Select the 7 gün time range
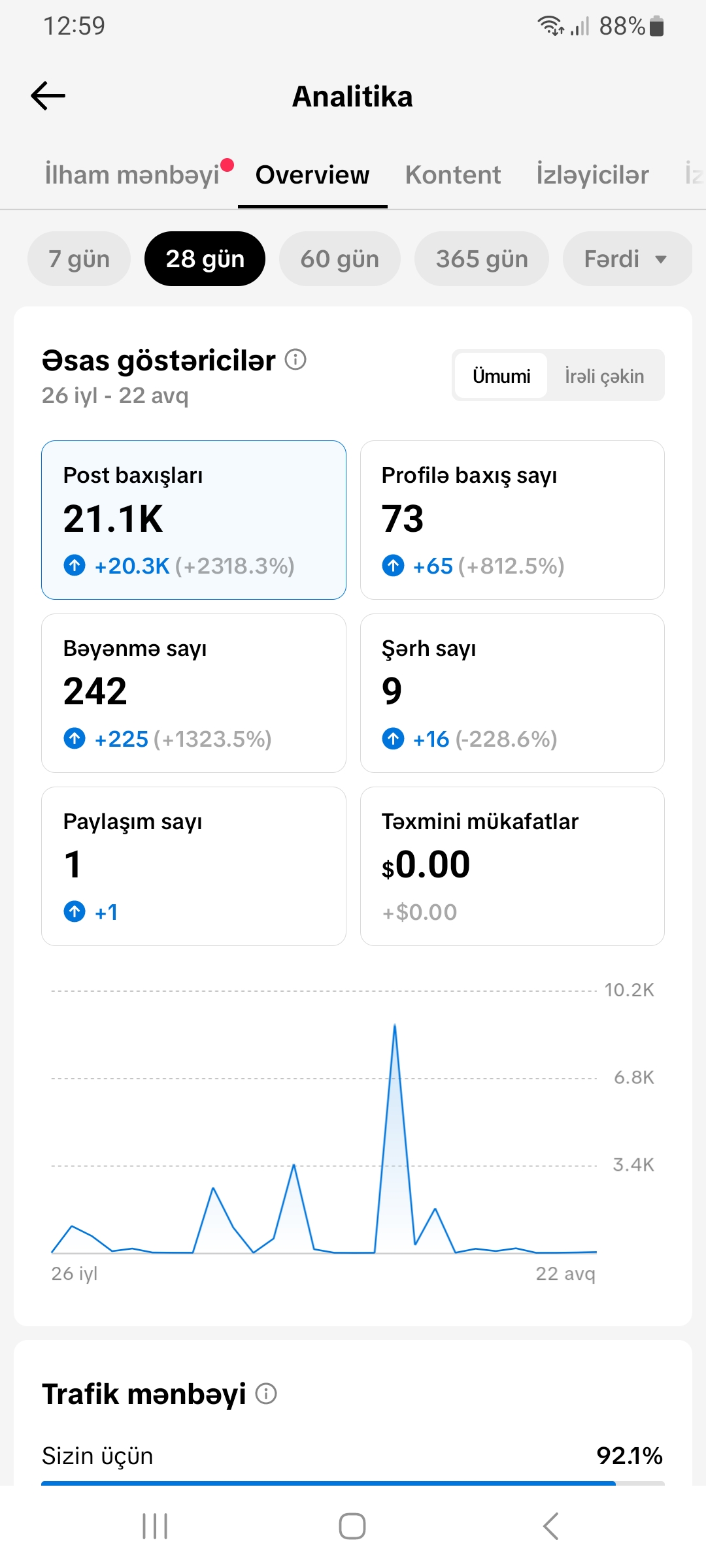This screenshot has width=706, height=1568. pyautogui.click(x=79, y=259)
